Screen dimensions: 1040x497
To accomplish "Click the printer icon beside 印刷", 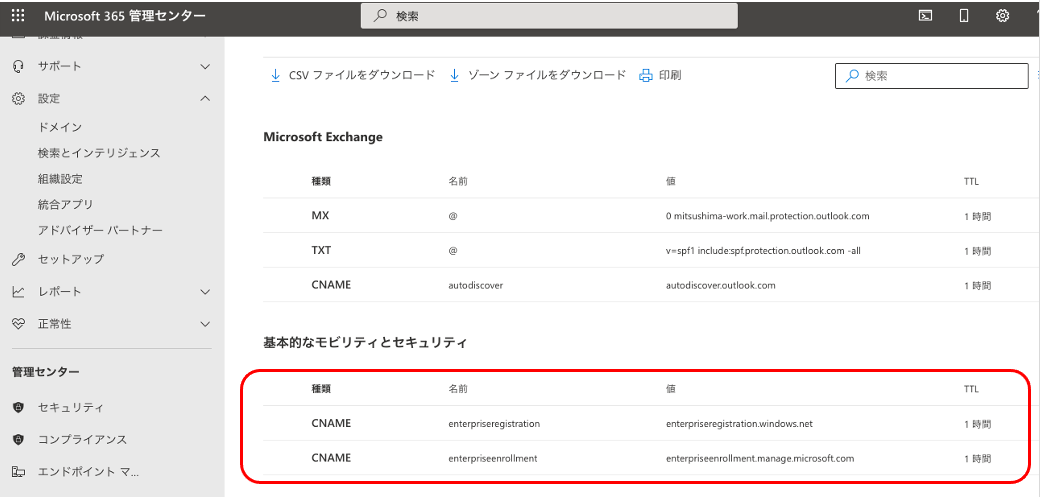I will [x=645, y=76].
